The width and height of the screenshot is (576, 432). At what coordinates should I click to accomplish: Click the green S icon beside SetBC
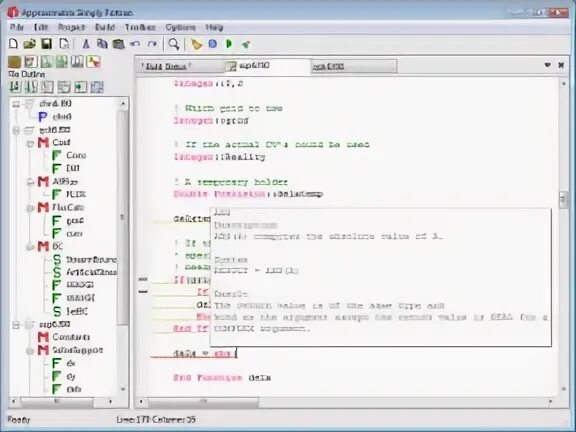click(57, 312)
